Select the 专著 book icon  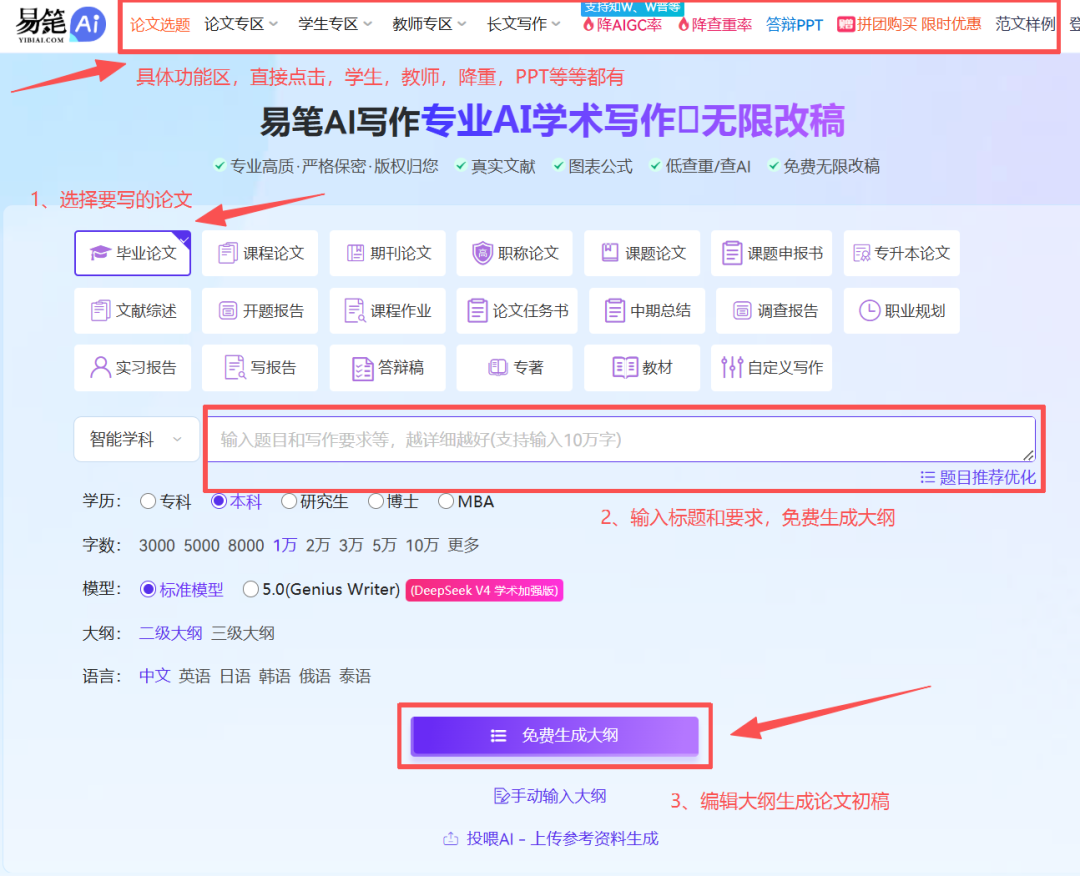[497, 367]
